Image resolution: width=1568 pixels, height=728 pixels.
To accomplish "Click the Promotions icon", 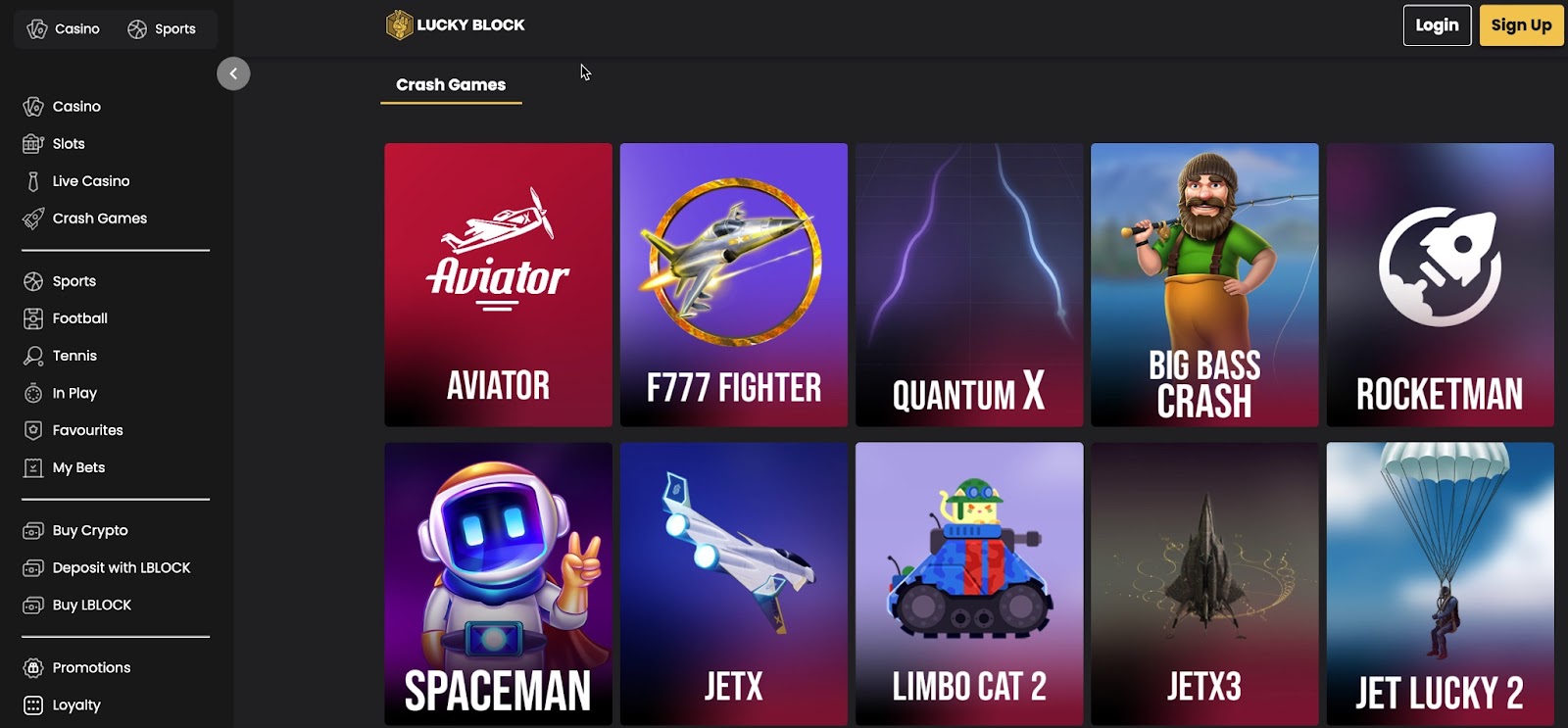I will coord(33,667).
